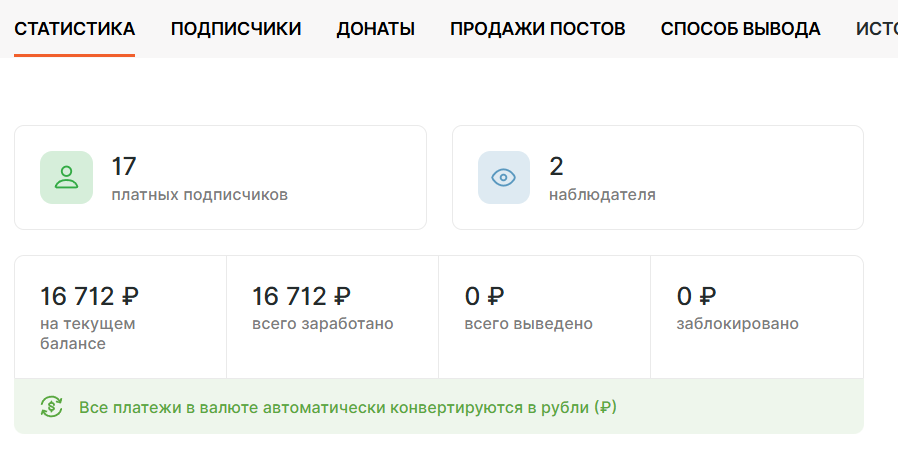Click the currency conversion icon in green banner

coord(52,407)
